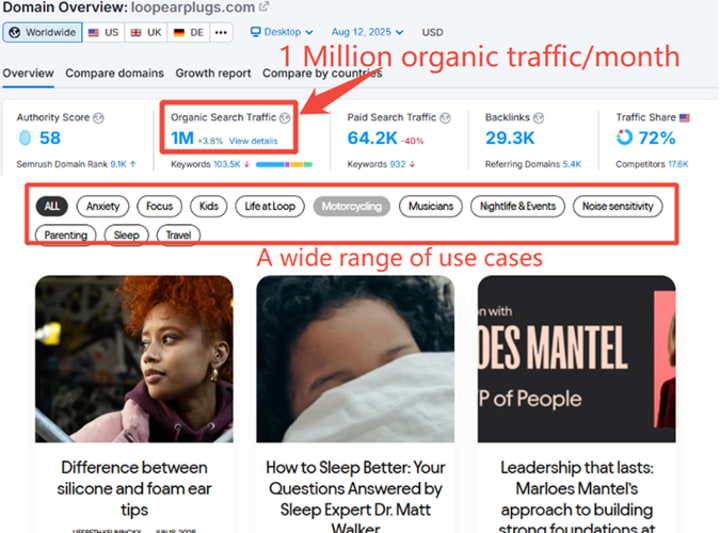Open 'Difference between silicone and foam ear tips'
The image size is (720, 533).
point(134,488)
